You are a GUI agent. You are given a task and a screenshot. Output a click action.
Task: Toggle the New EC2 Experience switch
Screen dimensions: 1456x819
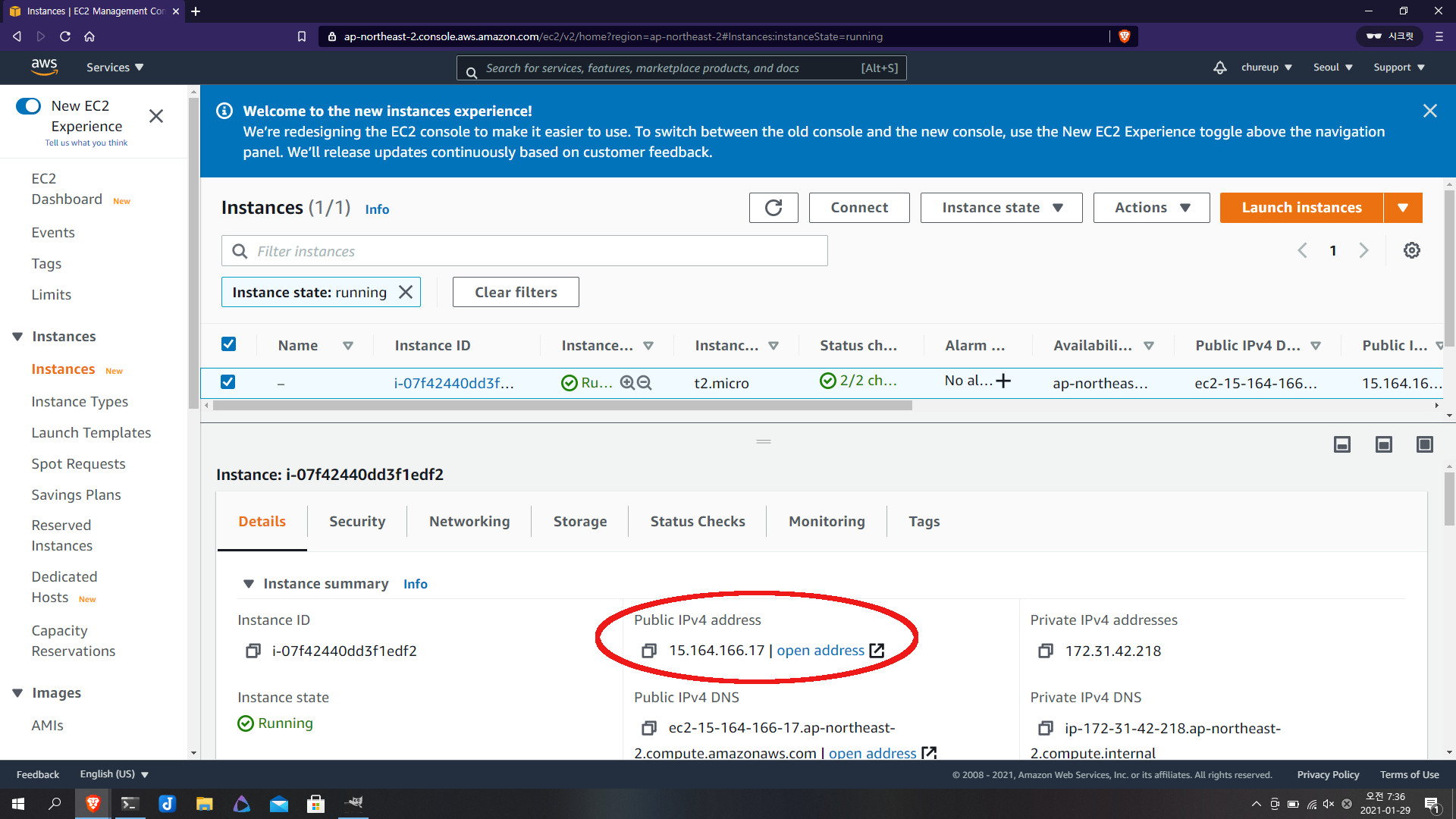(28, 106)
